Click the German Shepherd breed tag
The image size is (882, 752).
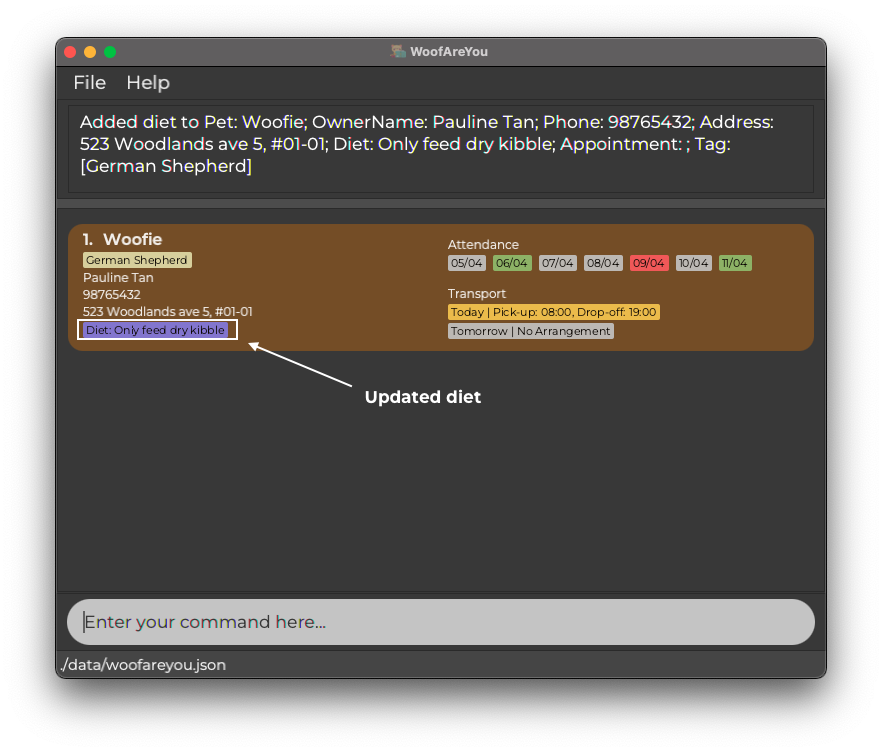(136, 259)
